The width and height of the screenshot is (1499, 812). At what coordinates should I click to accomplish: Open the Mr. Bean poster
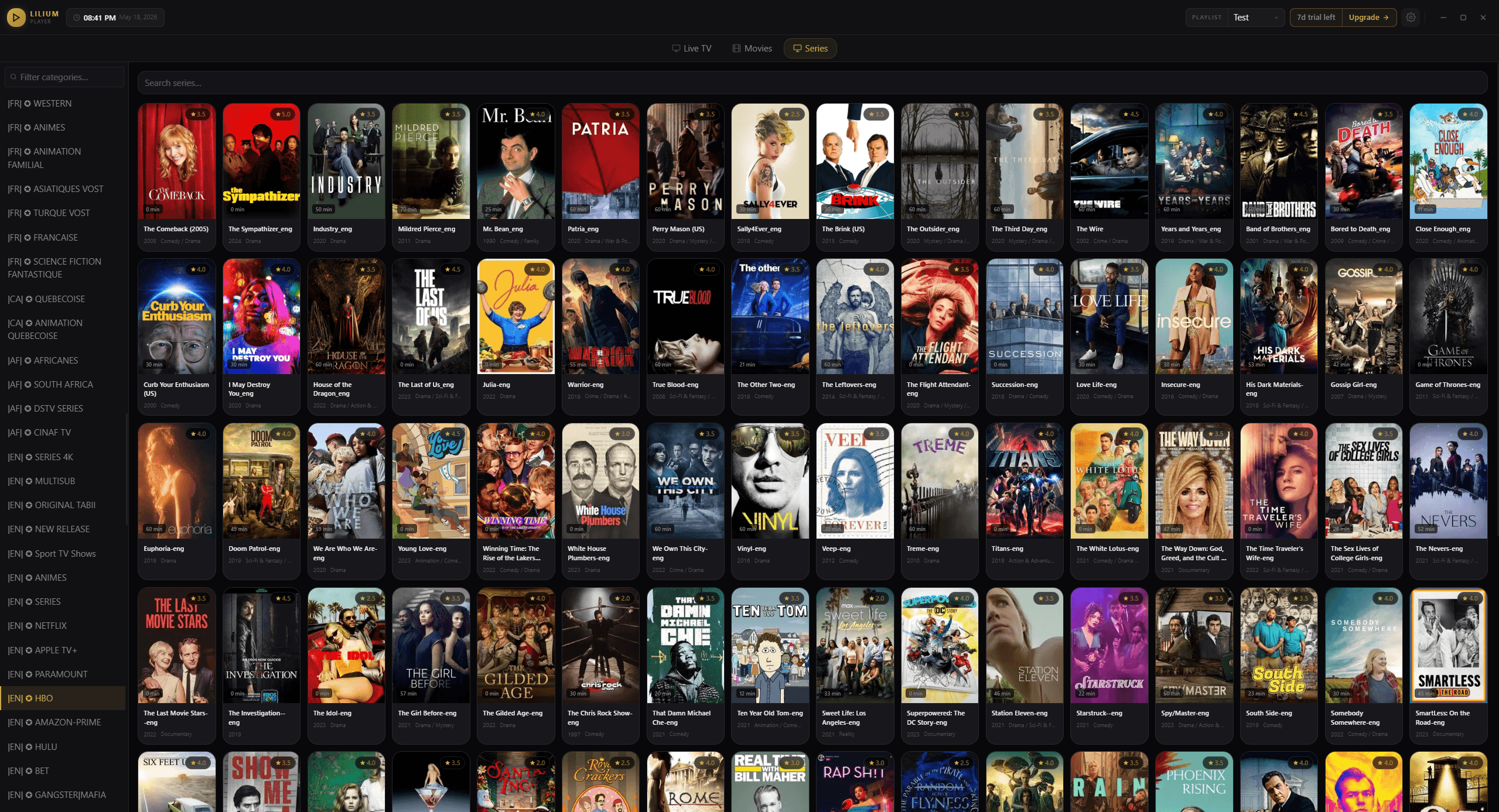pos(515,161)
